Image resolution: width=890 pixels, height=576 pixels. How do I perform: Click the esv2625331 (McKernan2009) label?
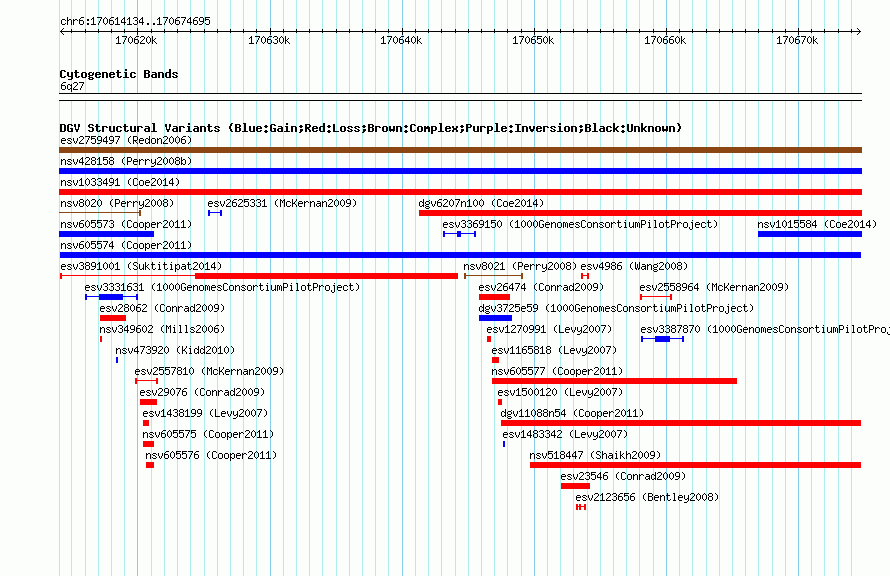point(282,203)
